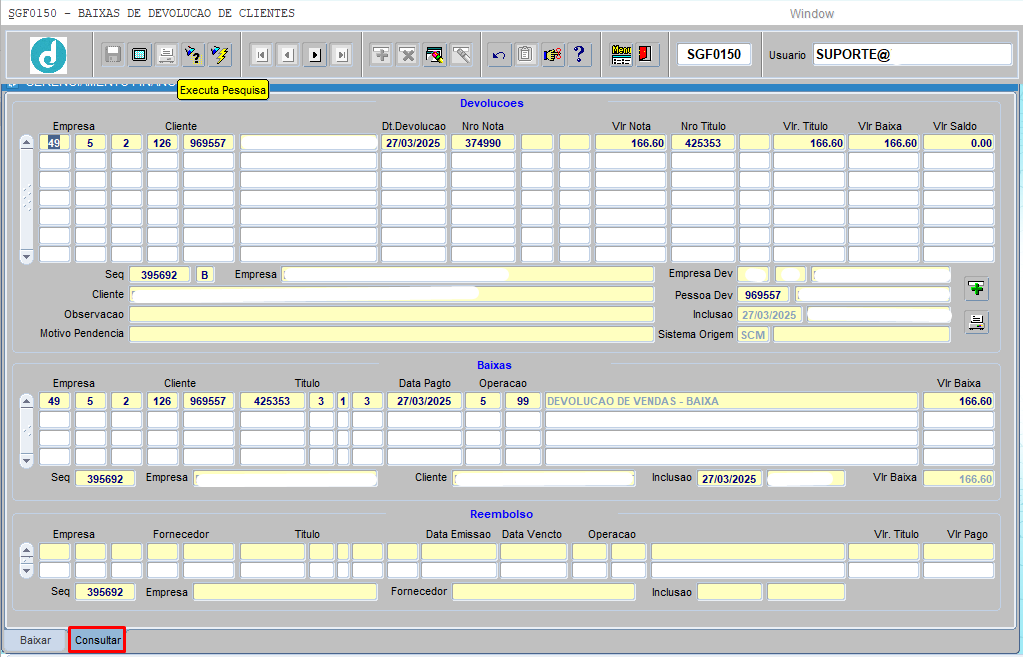Click the green plus add button in Devolucoes
1023x657 pixels.
[976, 289]
